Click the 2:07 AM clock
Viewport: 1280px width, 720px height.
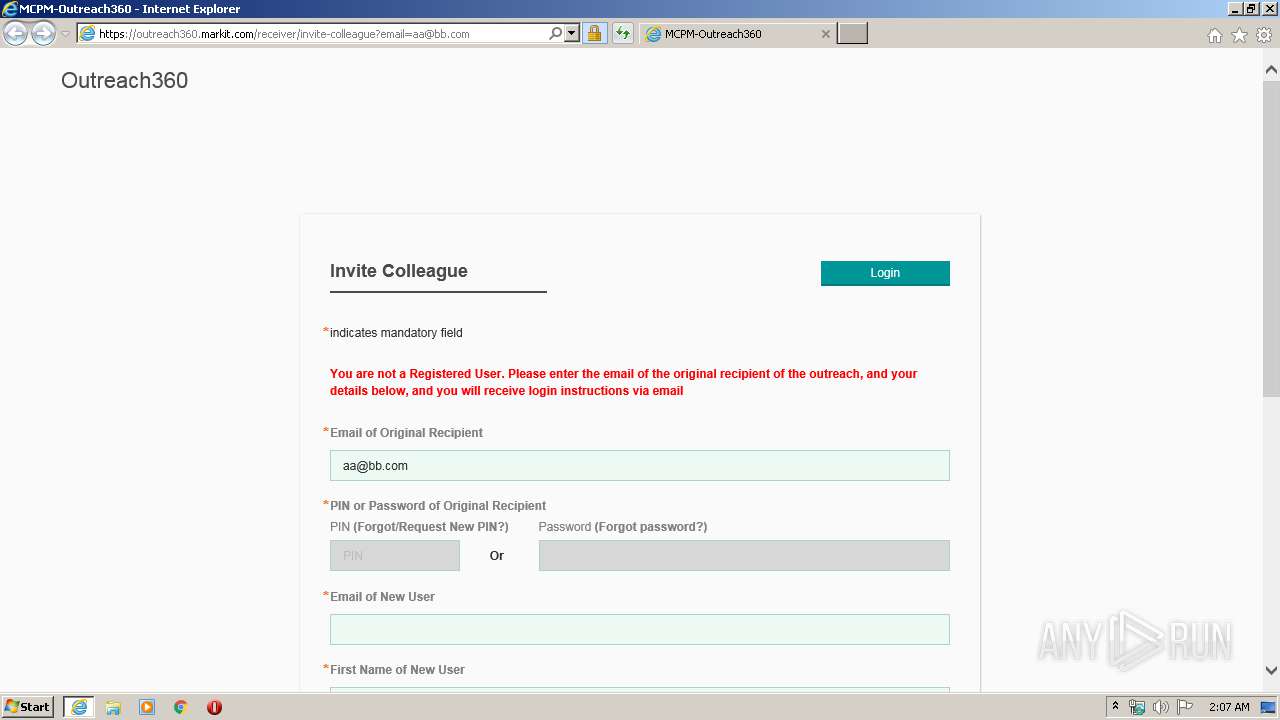[x=1229, y=707]
